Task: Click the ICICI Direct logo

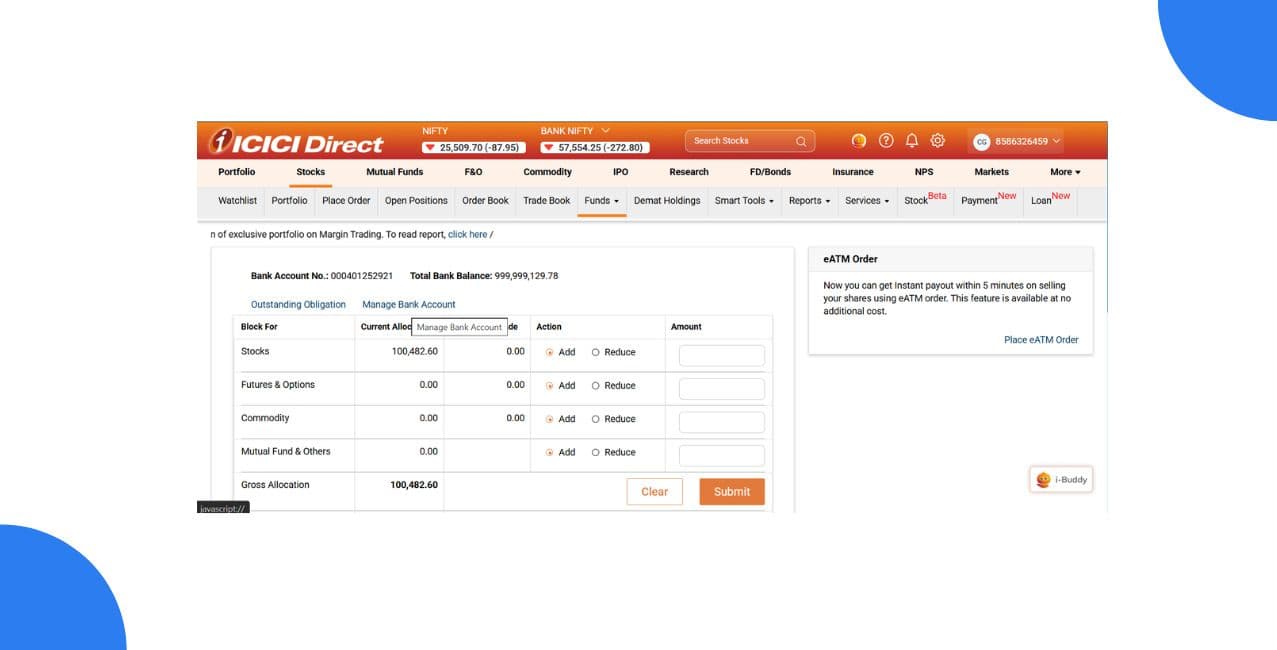Action: pyautogui.click(x=295, y=143)
